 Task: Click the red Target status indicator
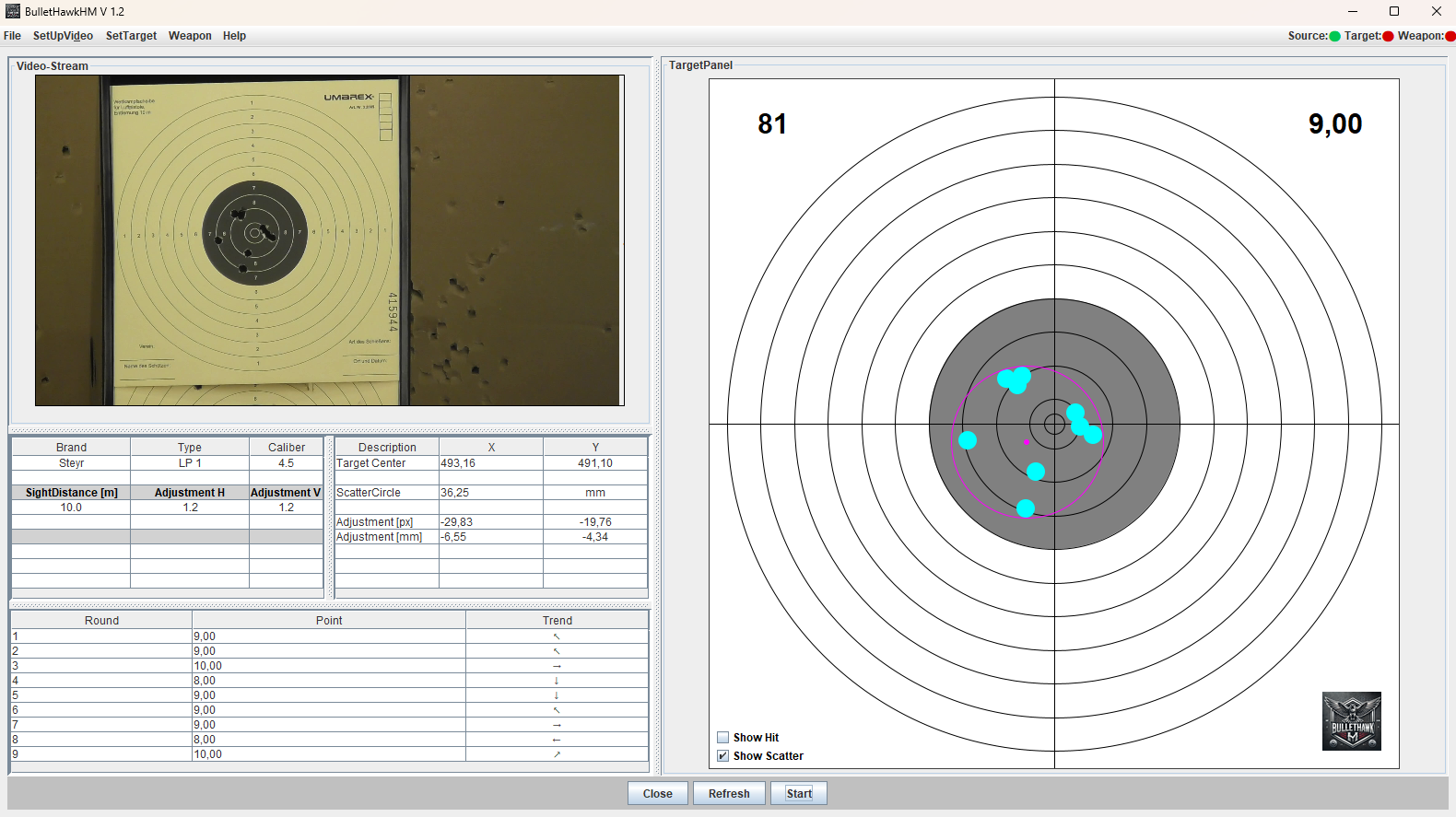1388,37
